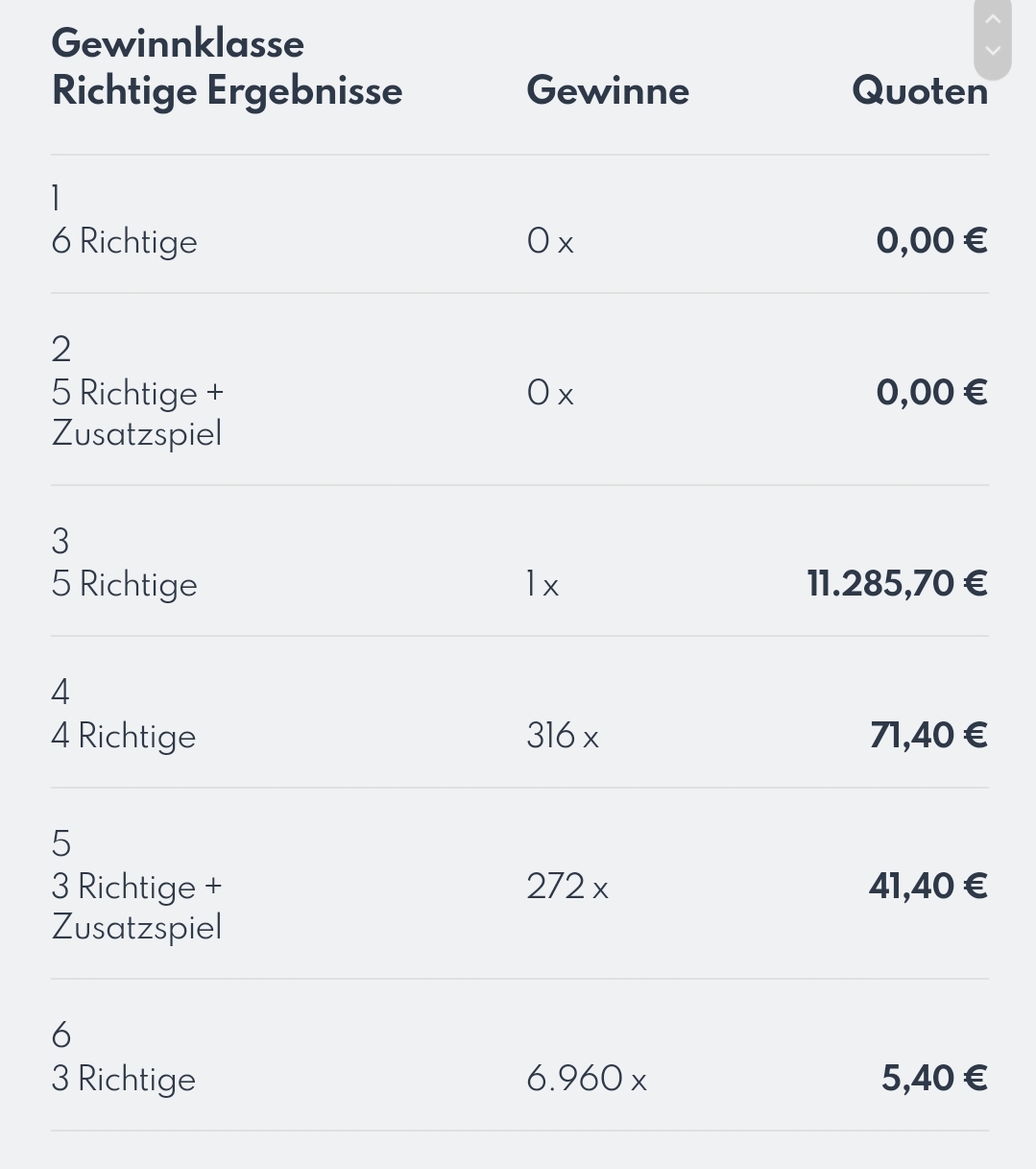Click the 5,40 € quota value
The height and width of the screenshot is (1169, 1036).
pos(934,1079)
